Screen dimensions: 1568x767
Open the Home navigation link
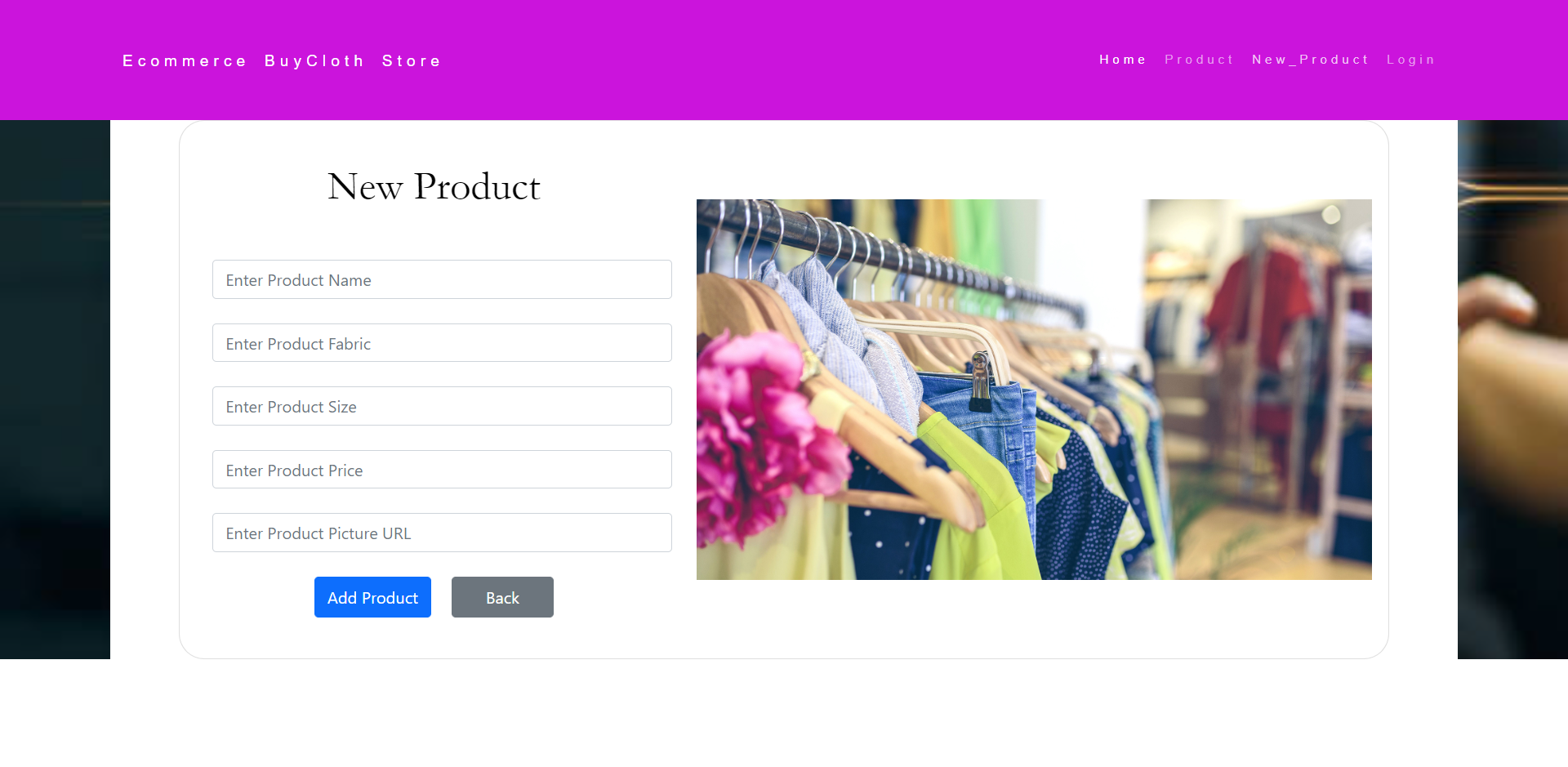(x=1122, y=60)
